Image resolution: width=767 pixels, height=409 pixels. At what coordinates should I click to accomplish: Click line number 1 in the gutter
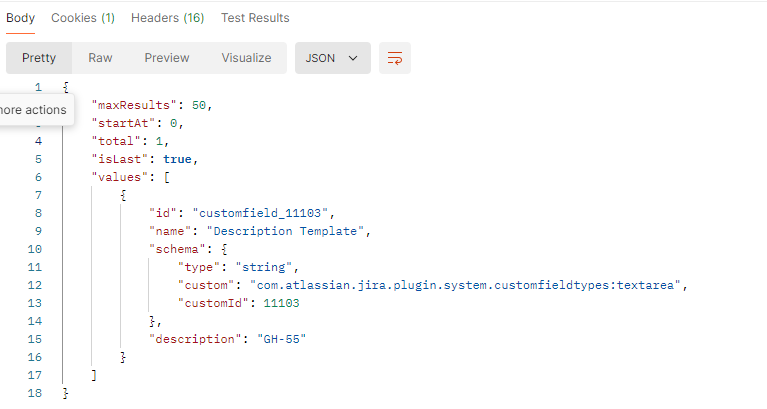(38, 88)
